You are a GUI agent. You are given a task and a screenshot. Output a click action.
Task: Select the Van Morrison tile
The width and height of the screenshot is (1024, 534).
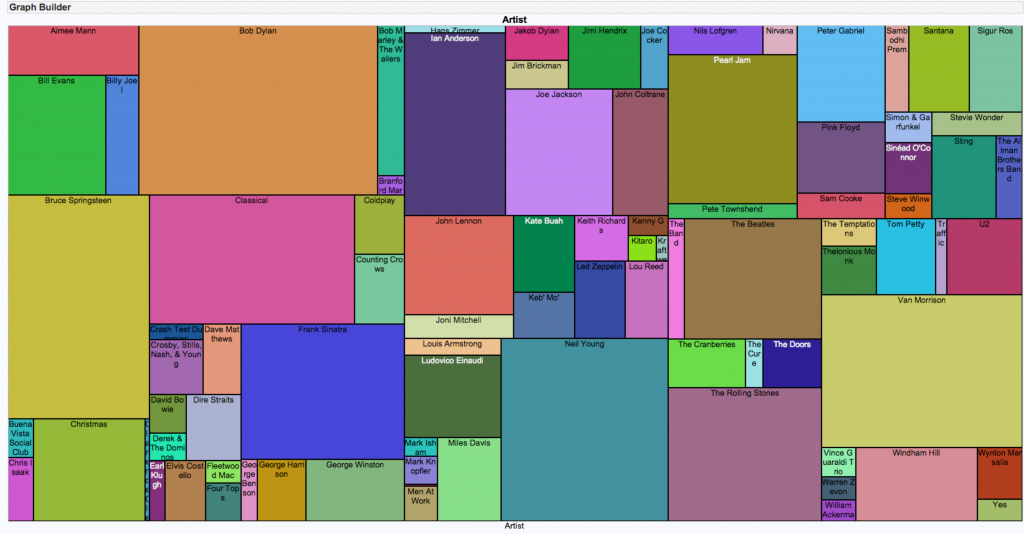[x=921, y=371]
